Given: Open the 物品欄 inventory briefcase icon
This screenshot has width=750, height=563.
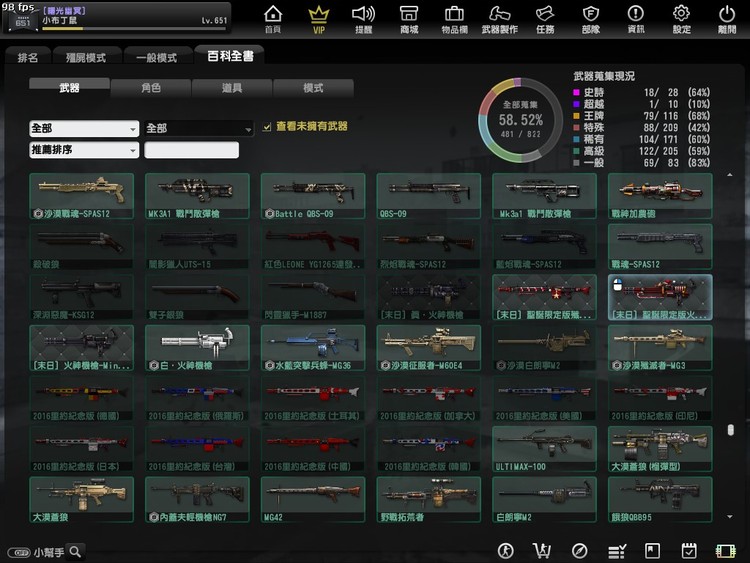Looking at the screenshot, I should [x=454, y=19].
